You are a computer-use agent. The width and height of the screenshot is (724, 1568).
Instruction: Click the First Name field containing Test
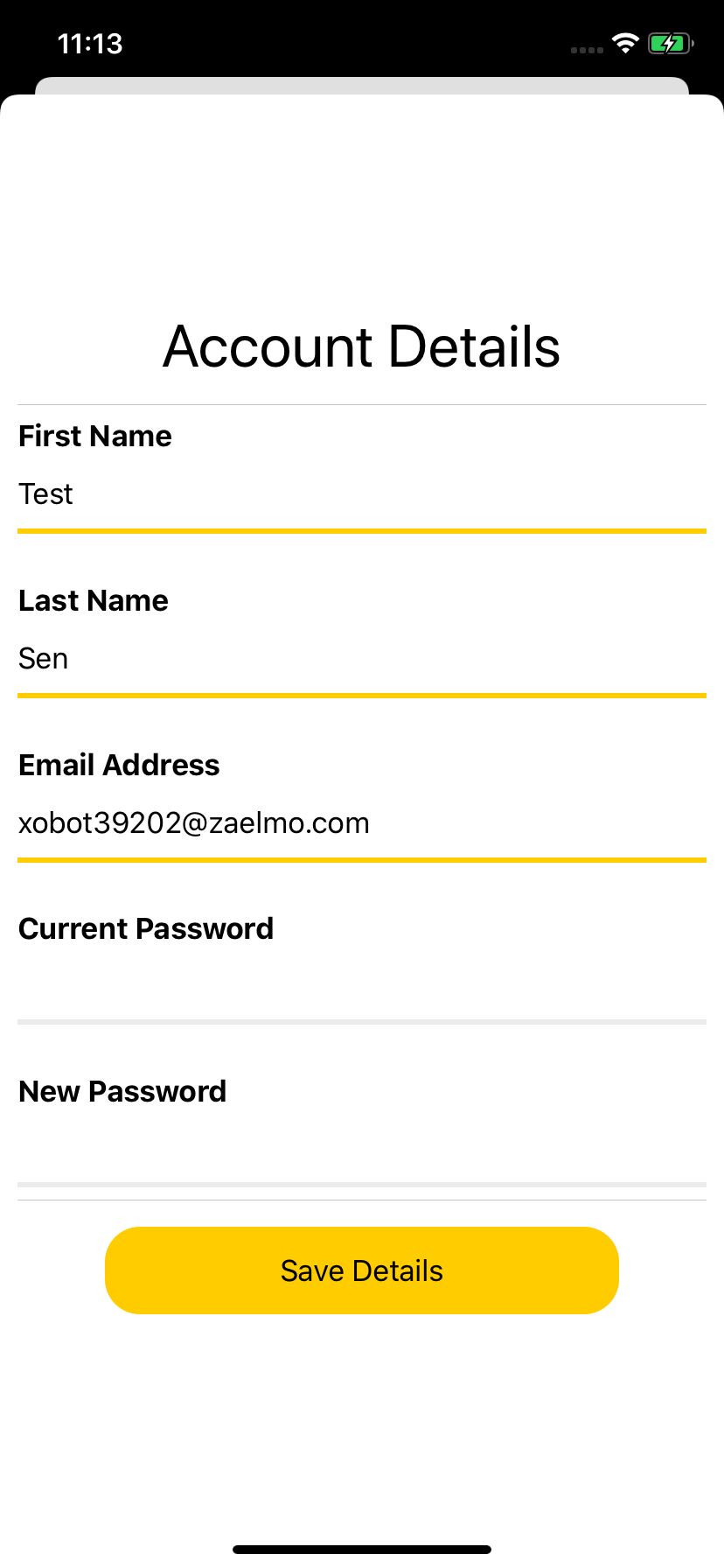click(362, 494)
